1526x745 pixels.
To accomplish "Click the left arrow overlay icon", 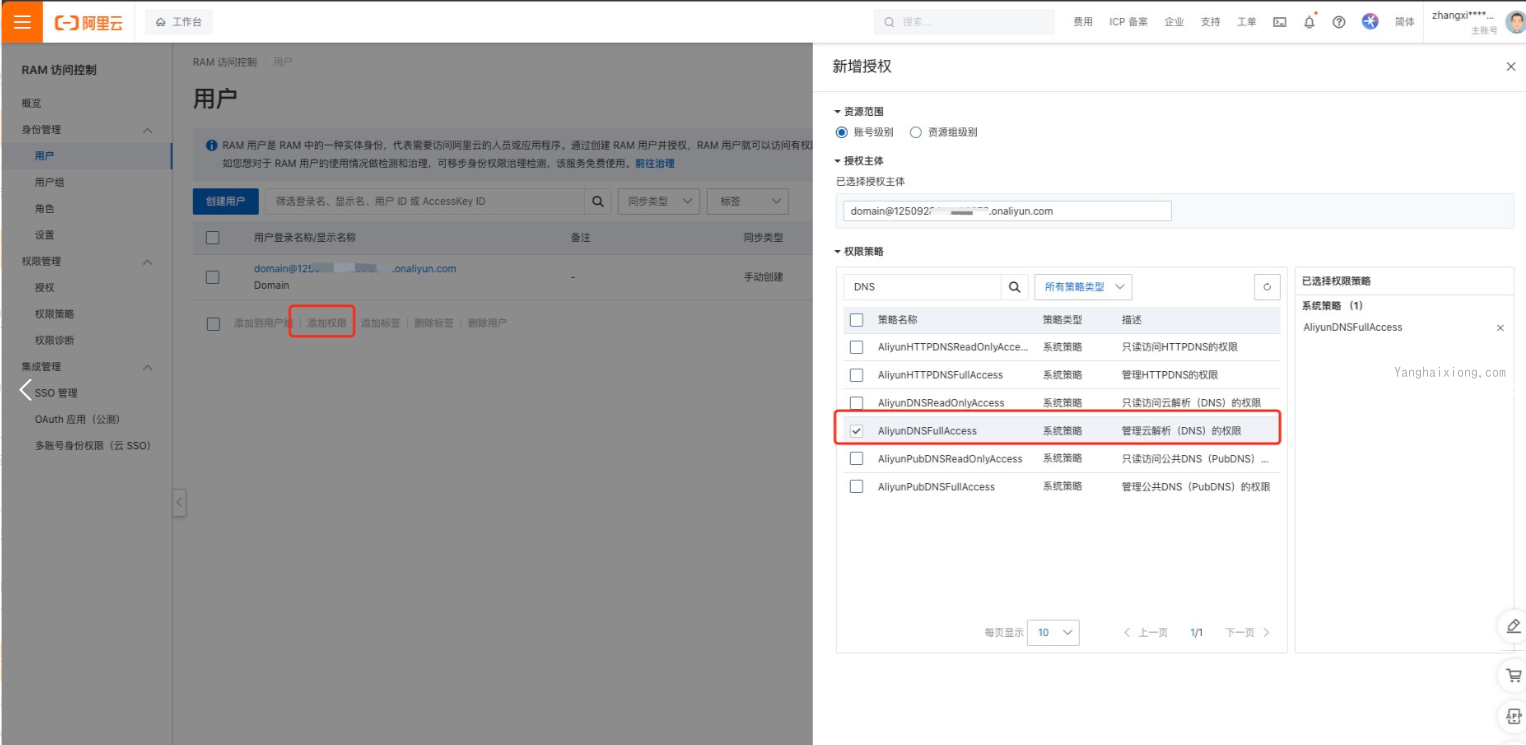I will 26,390.
